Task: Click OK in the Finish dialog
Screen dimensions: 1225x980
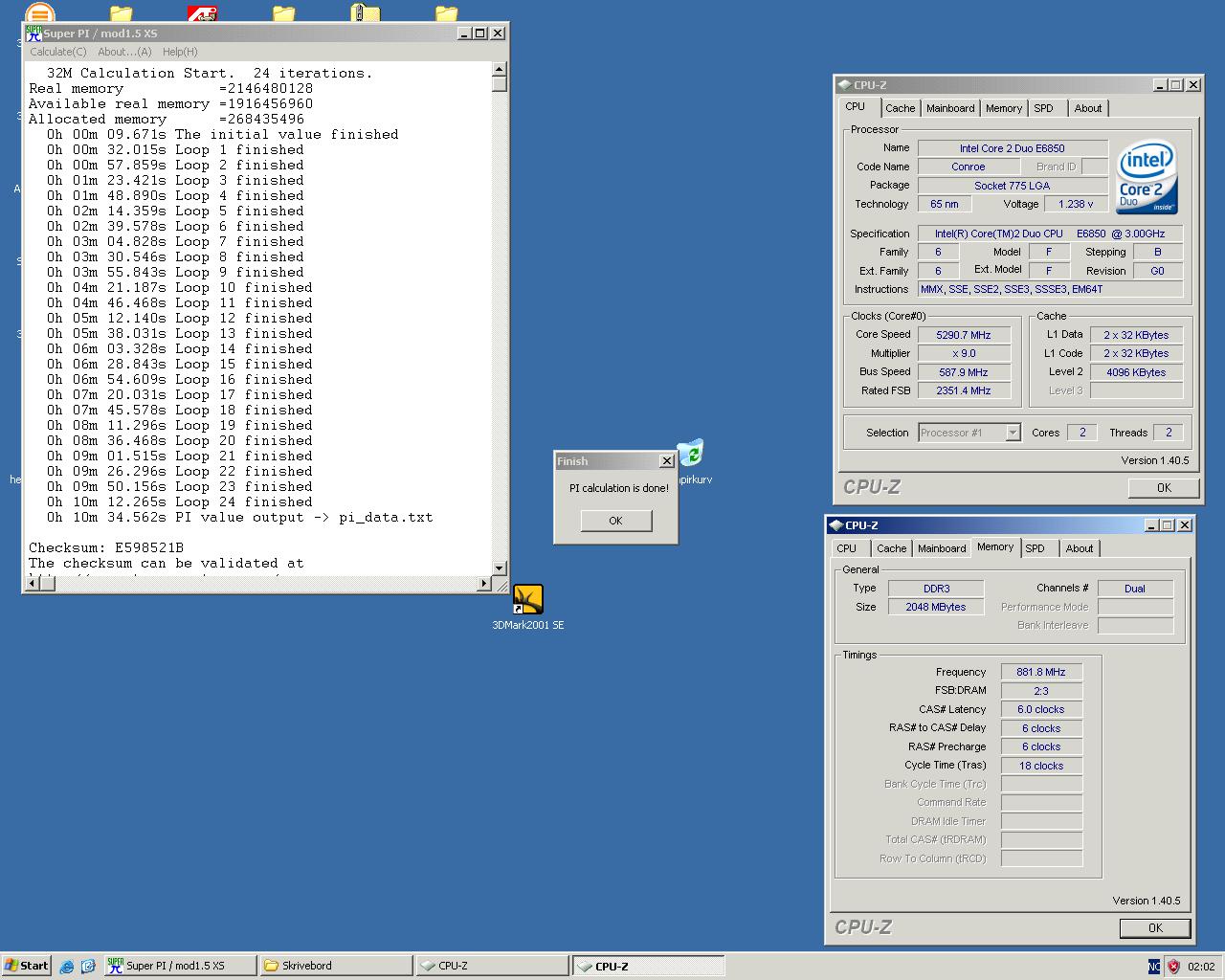Action: tap(615, 521)
